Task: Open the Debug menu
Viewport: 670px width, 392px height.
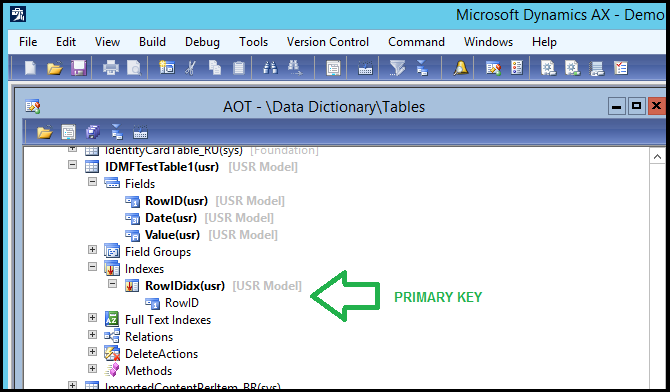Action: point(202,42)
